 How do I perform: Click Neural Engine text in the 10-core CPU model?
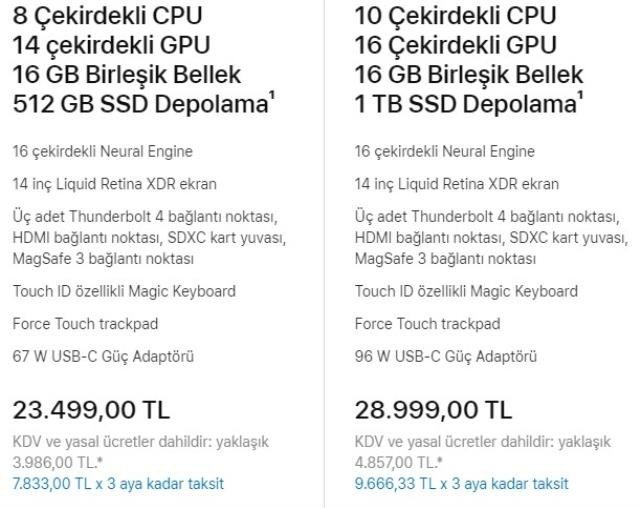point(445,152)
